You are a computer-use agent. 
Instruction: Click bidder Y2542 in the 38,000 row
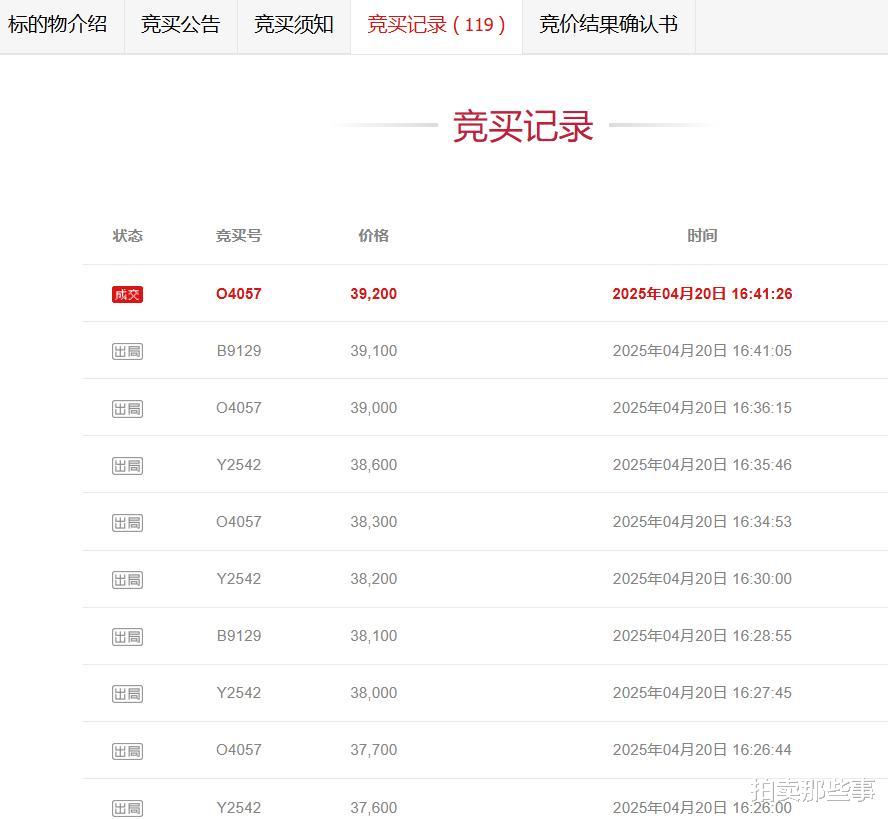coord(238,693)
